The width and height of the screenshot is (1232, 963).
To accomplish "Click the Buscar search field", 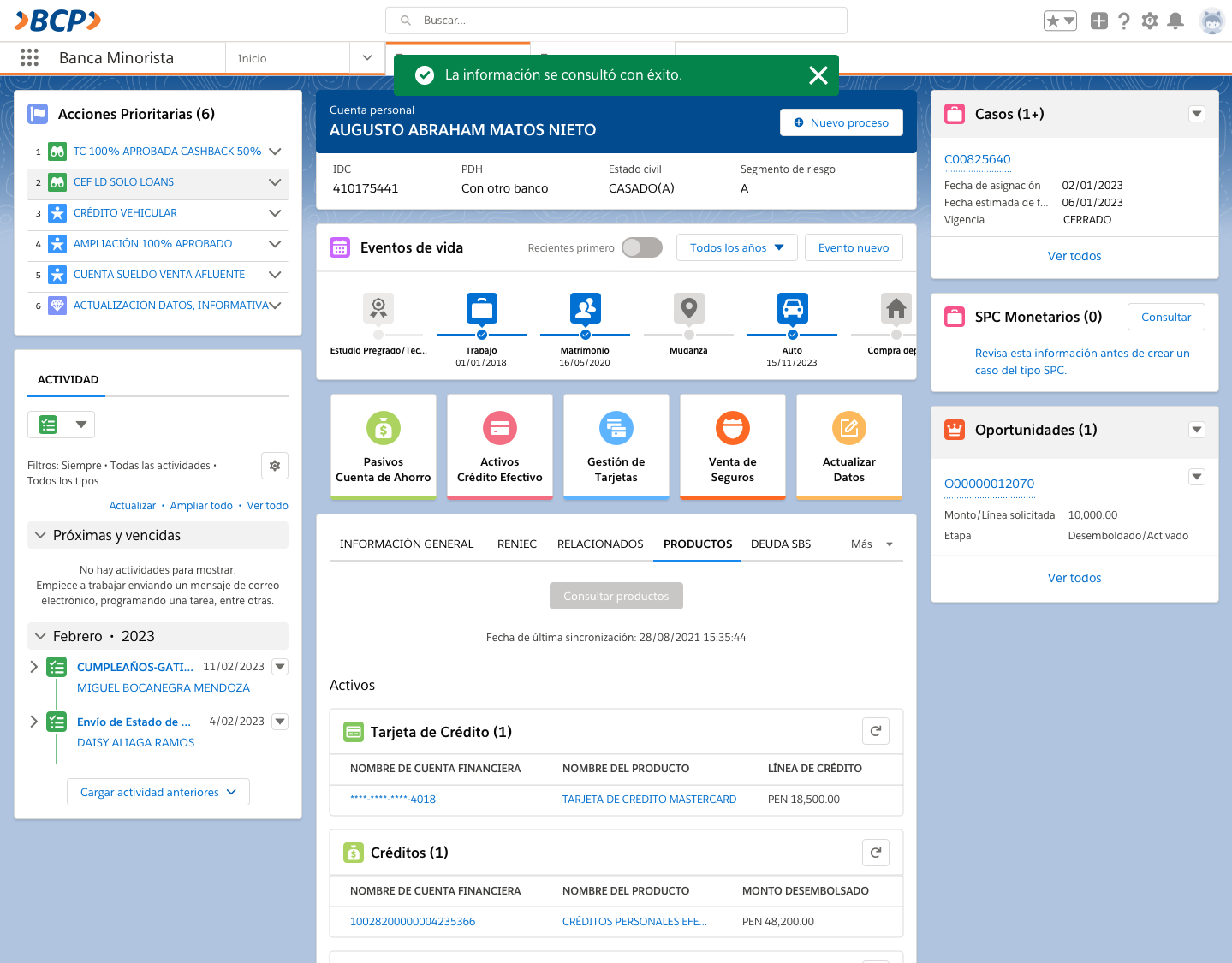I will click(x=616, y=21).
